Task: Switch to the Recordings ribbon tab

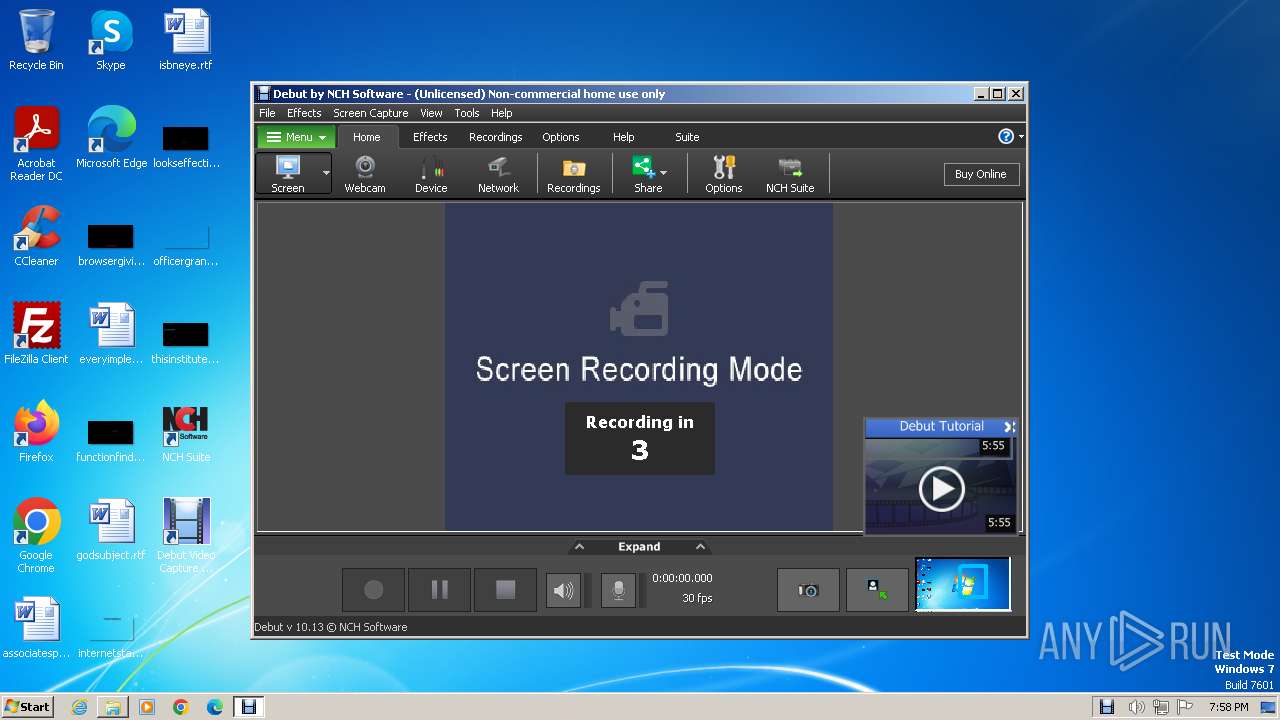Action: point(496,137)
